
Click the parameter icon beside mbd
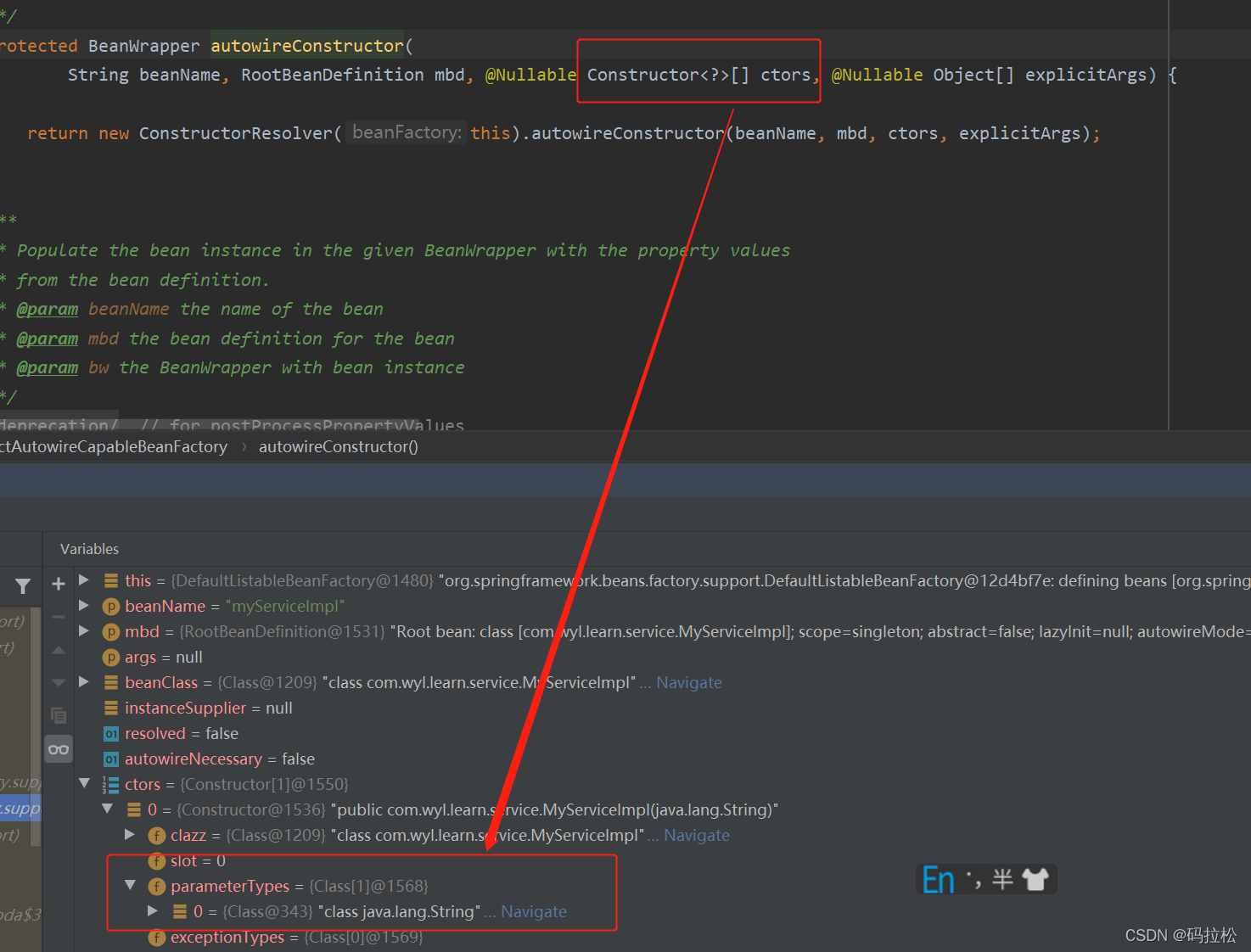[111, 632]
